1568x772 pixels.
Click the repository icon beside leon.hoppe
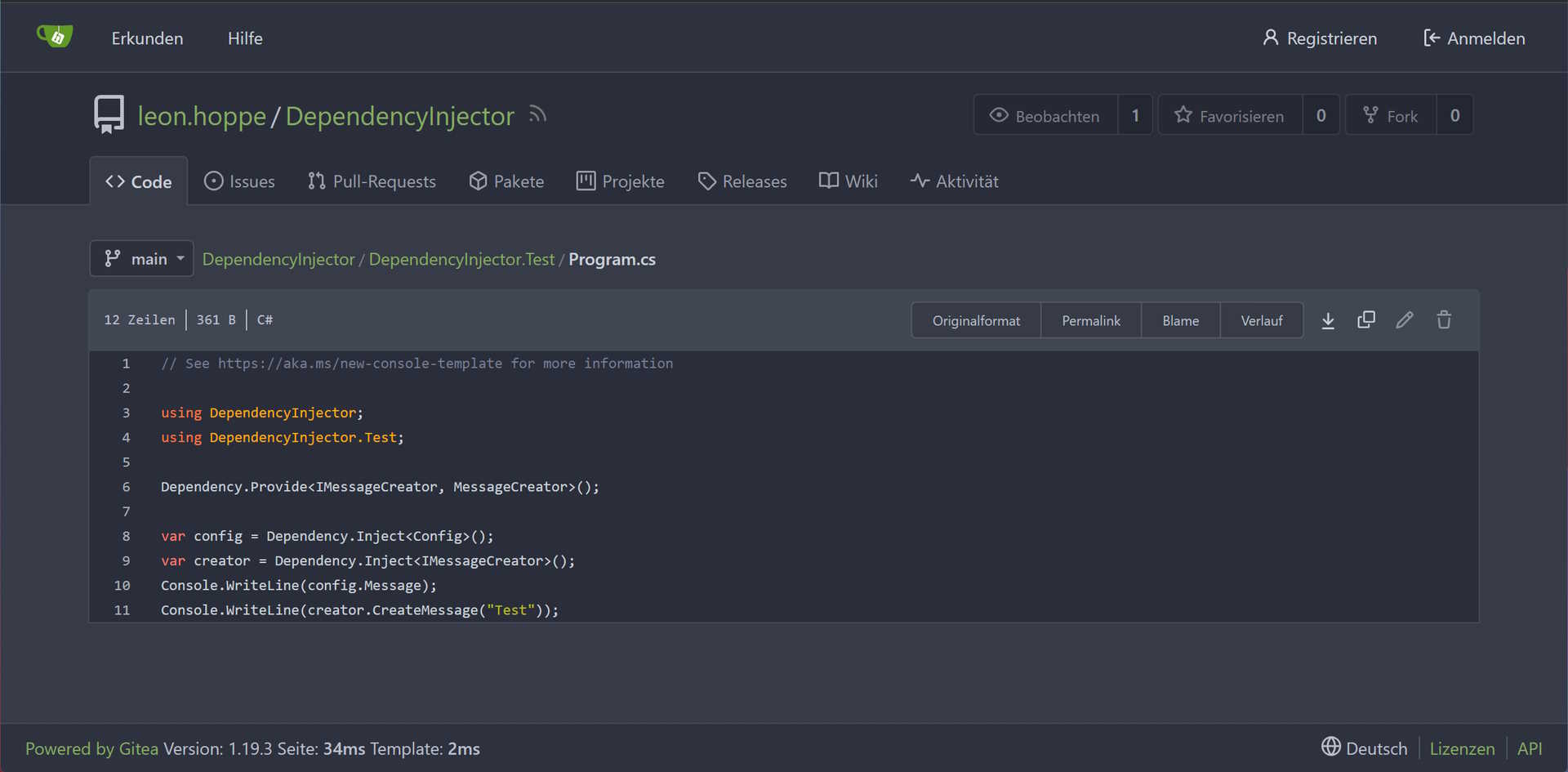click(109, 114)
